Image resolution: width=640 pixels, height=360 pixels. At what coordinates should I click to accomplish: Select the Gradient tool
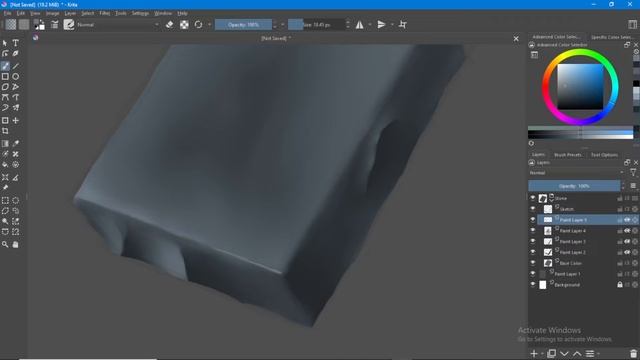tap(5, 144)
